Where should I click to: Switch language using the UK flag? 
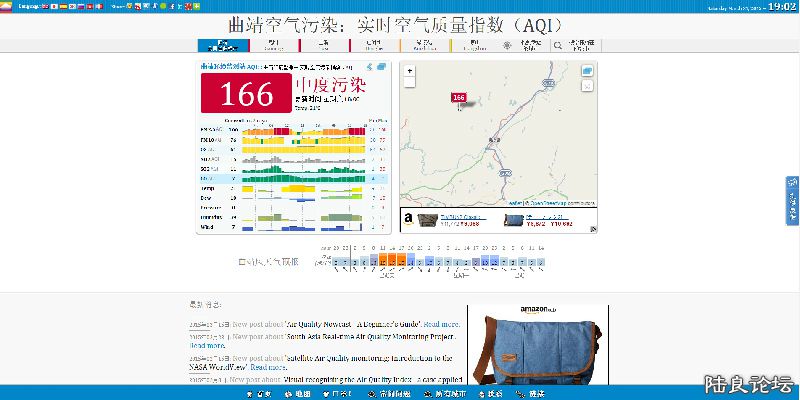(x=45, y=7)
